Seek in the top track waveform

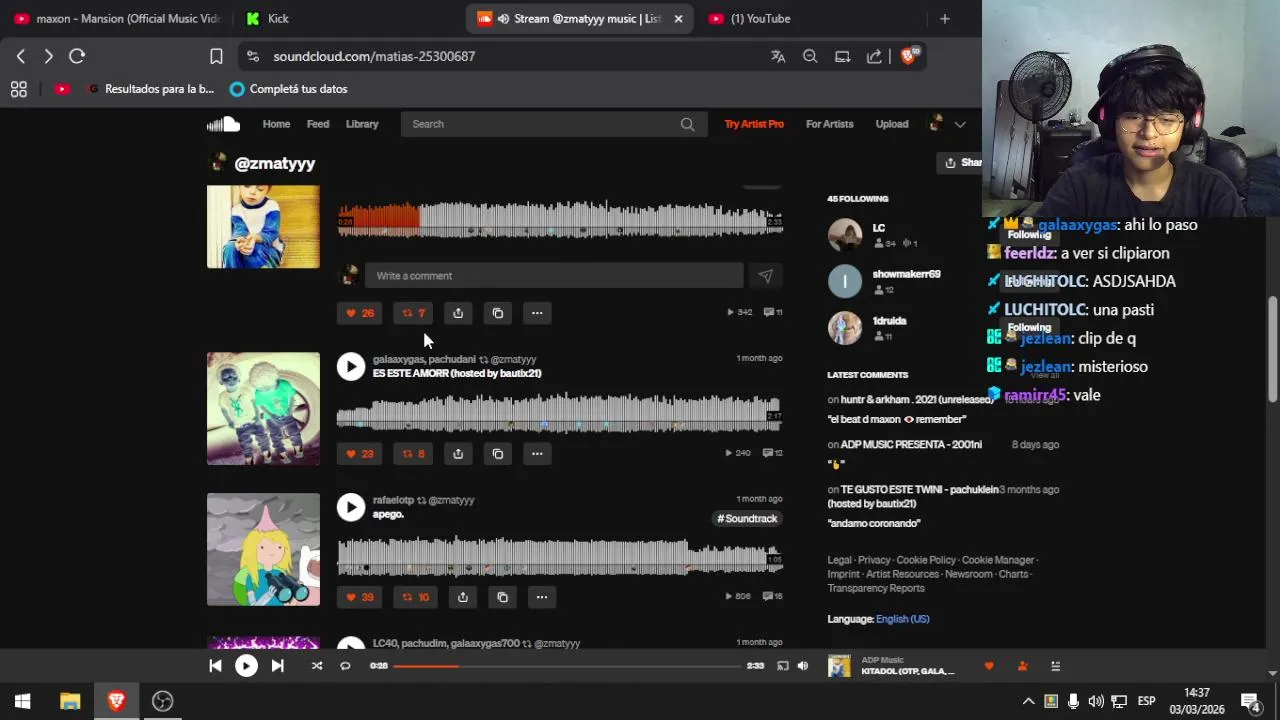(560, 220)
